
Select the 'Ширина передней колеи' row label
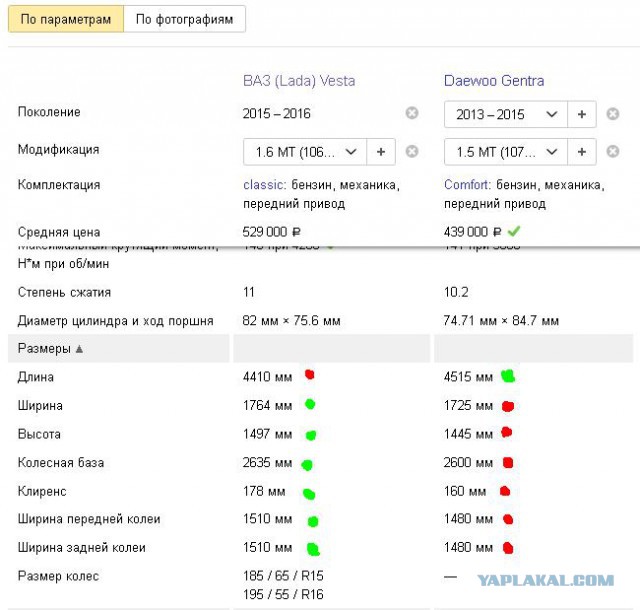coord(89,519)
